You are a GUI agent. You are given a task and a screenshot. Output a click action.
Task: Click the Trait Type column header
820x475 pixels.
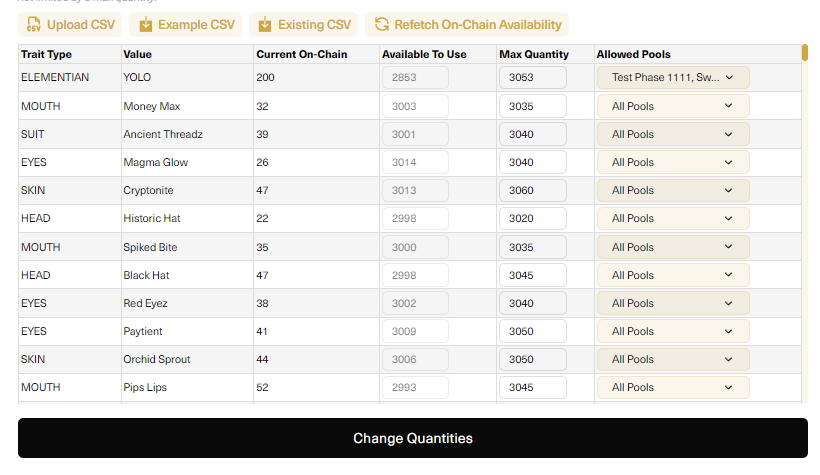(x=47, y=54)
